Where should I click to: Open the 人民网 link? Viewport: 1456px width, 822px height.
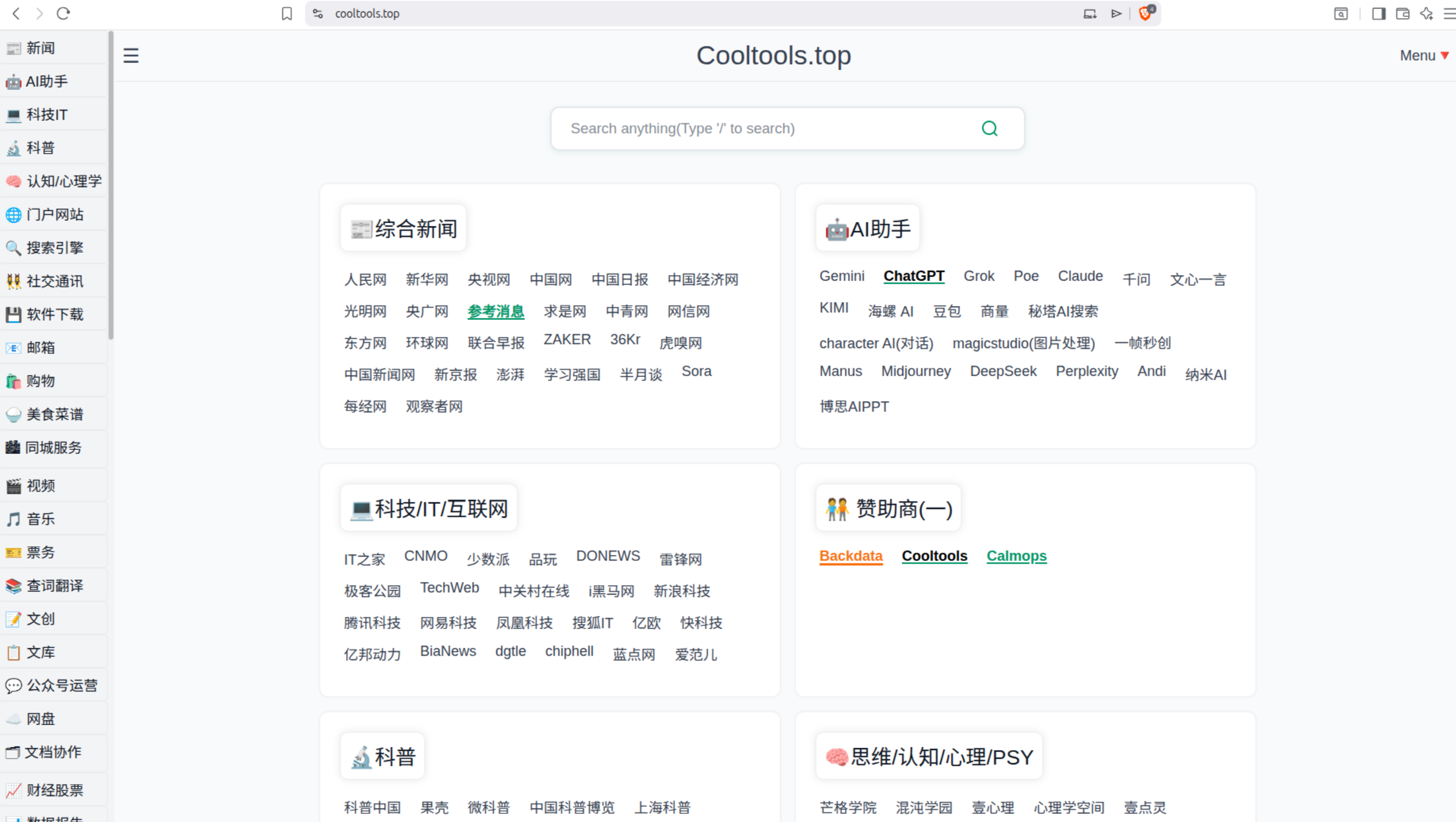[365, 279]
